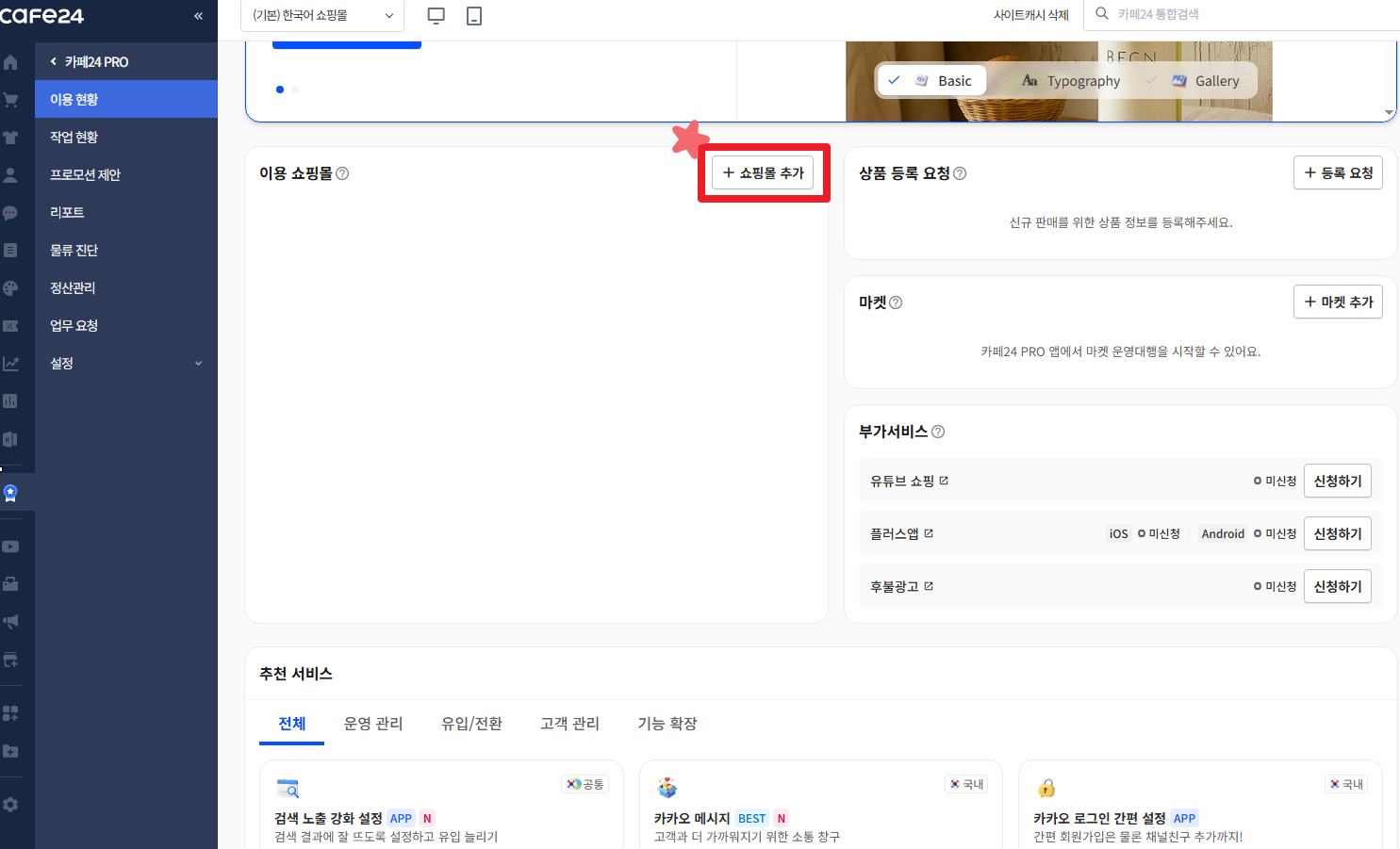
Task: Open the folder-plus icon in rail
Action: tap(10, 751)
